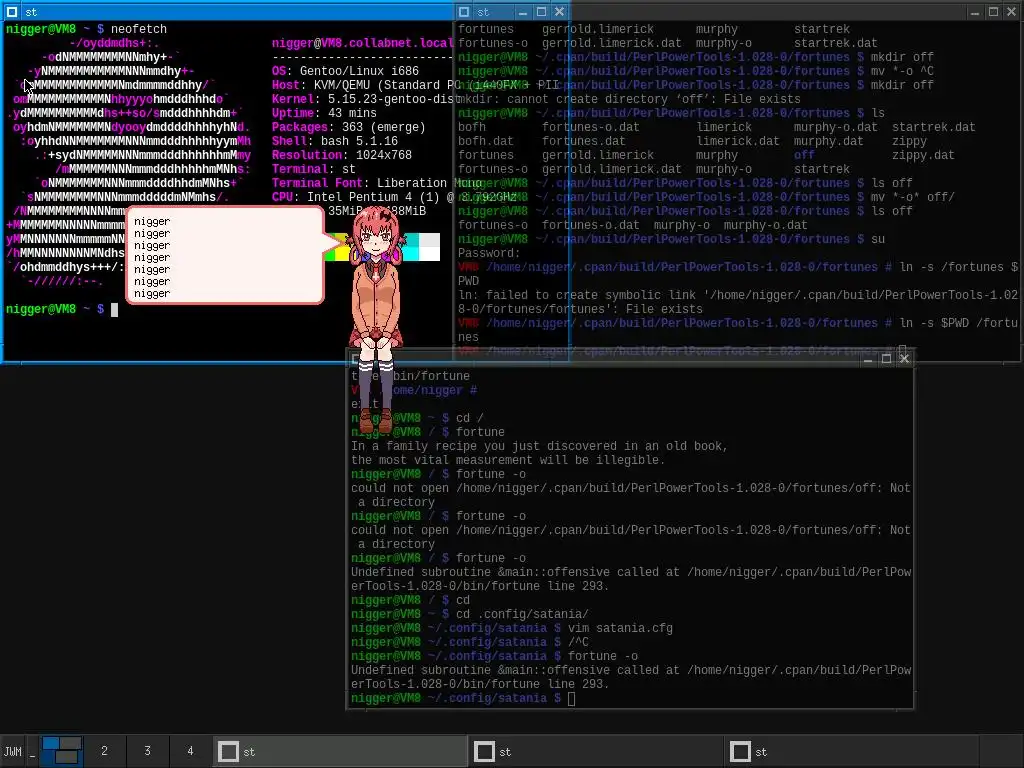Click the middle taskbar st window icon
The image size is (1024, 768).
click(x=484, y=752)
